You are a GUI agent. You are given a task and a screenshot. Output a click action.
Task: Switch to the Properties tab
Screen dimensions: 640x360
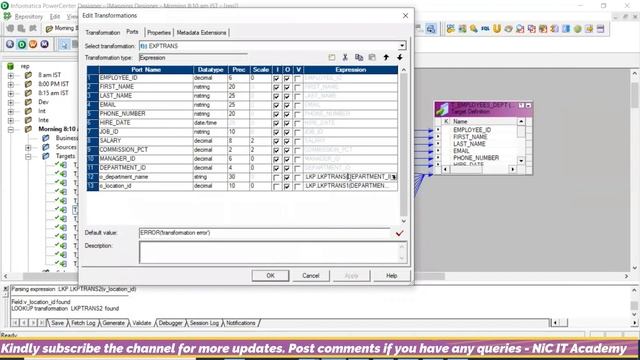point(159,33)
